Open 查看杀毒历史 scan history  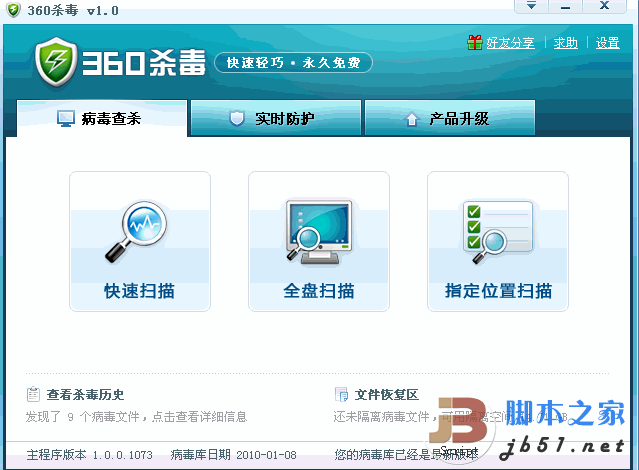pyautogui.click(x=85, y=395)
